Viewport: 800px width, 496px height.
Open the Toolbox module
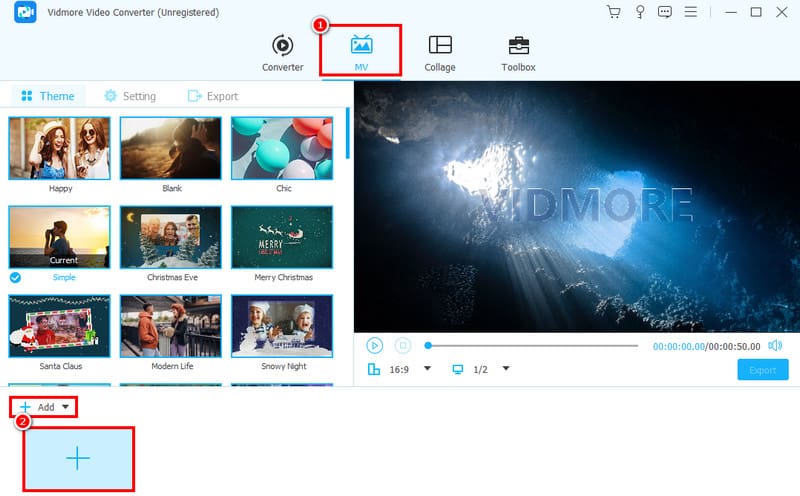pos(518,52)
